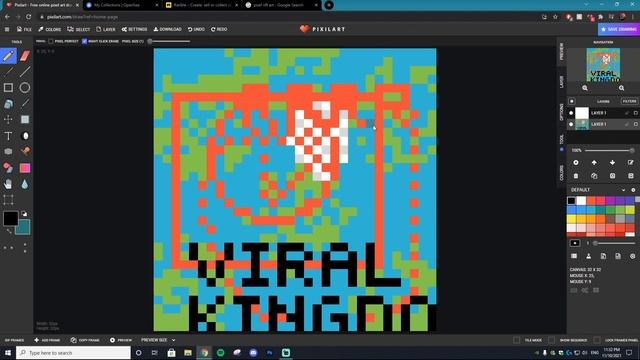Select the Move tool

click(8, 120)
